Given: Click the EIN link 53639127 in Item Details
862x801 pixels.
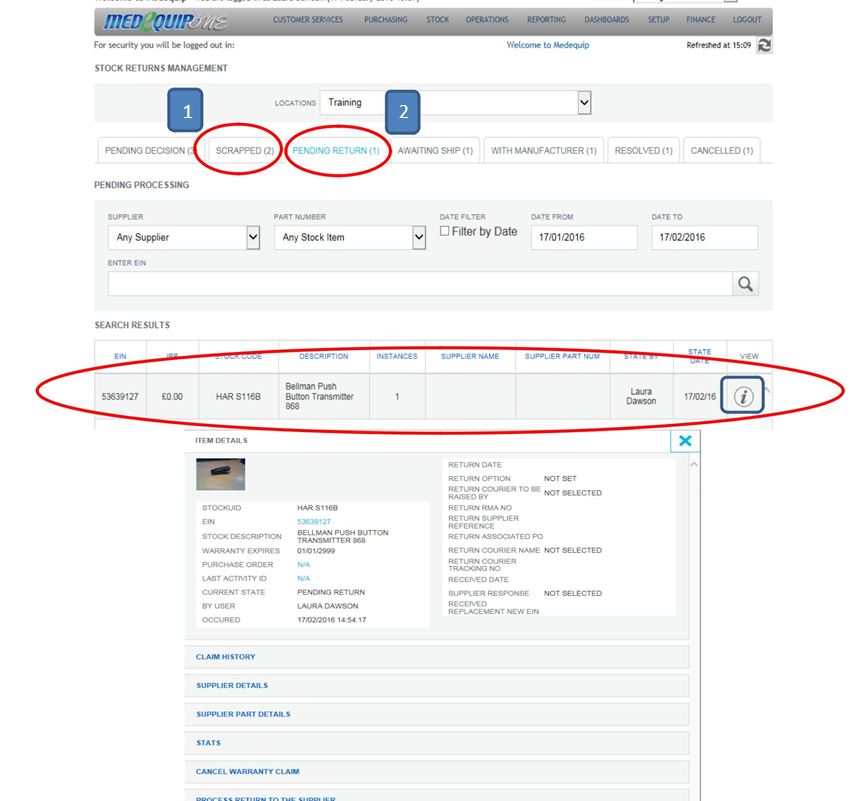Looking at the screenshot, I should pyautogui.click(x=314, y=522).
